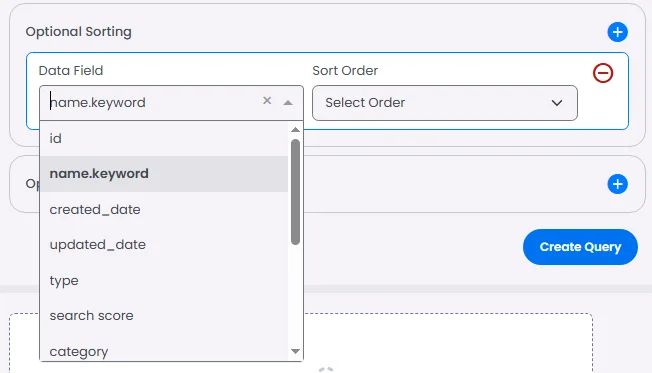Click the dropdown list scrollbar thumb
Screen dimensions: 652x373
(x=295, y=192)
